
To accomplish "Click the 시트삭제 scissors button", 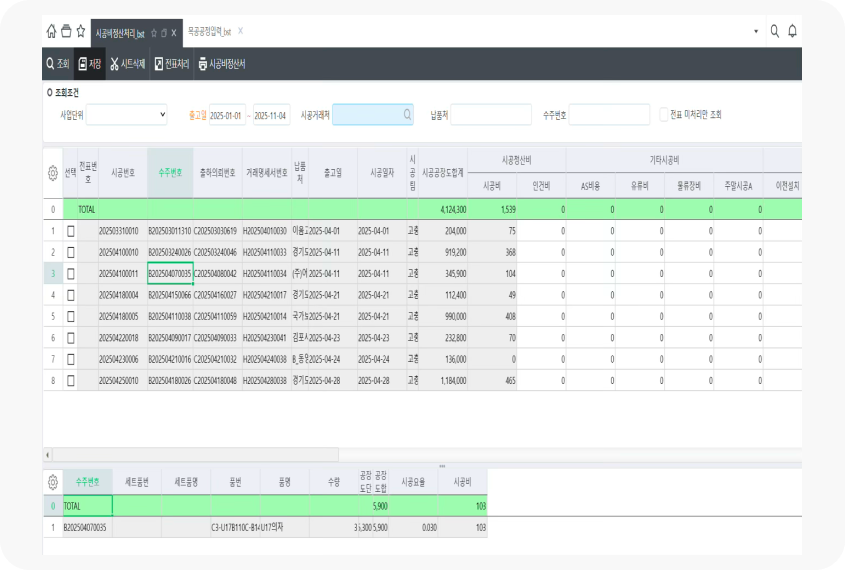I will (x=127, y=64).
